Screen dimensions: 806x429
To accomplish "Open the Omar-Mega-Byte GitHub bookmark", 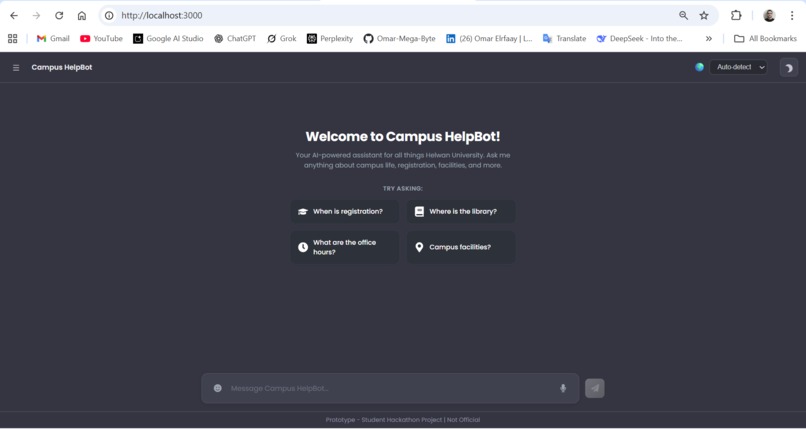I will tap(399, 39).
